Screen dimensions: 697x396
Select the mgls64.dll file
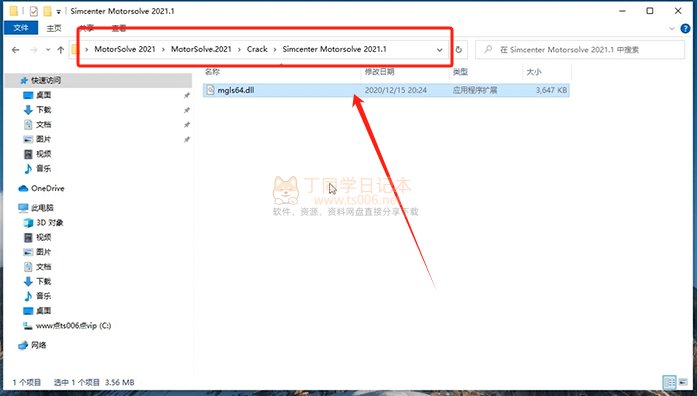click(386, 90)
